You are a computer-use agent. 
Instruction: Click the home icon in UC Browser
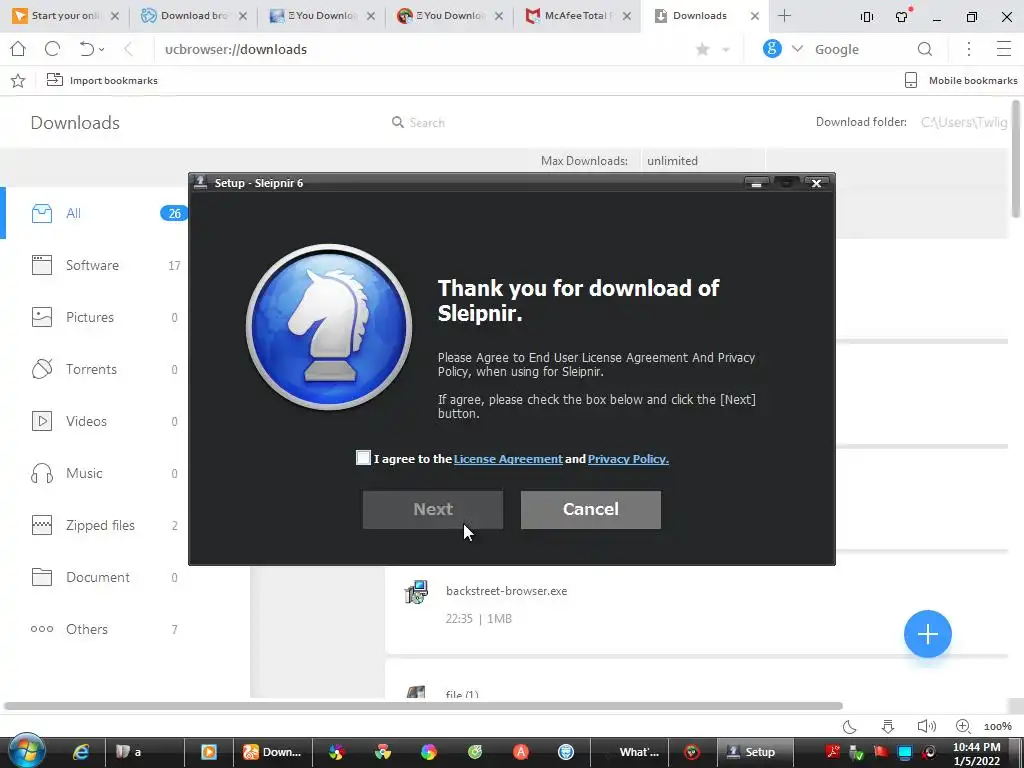(x=18, y=49)
